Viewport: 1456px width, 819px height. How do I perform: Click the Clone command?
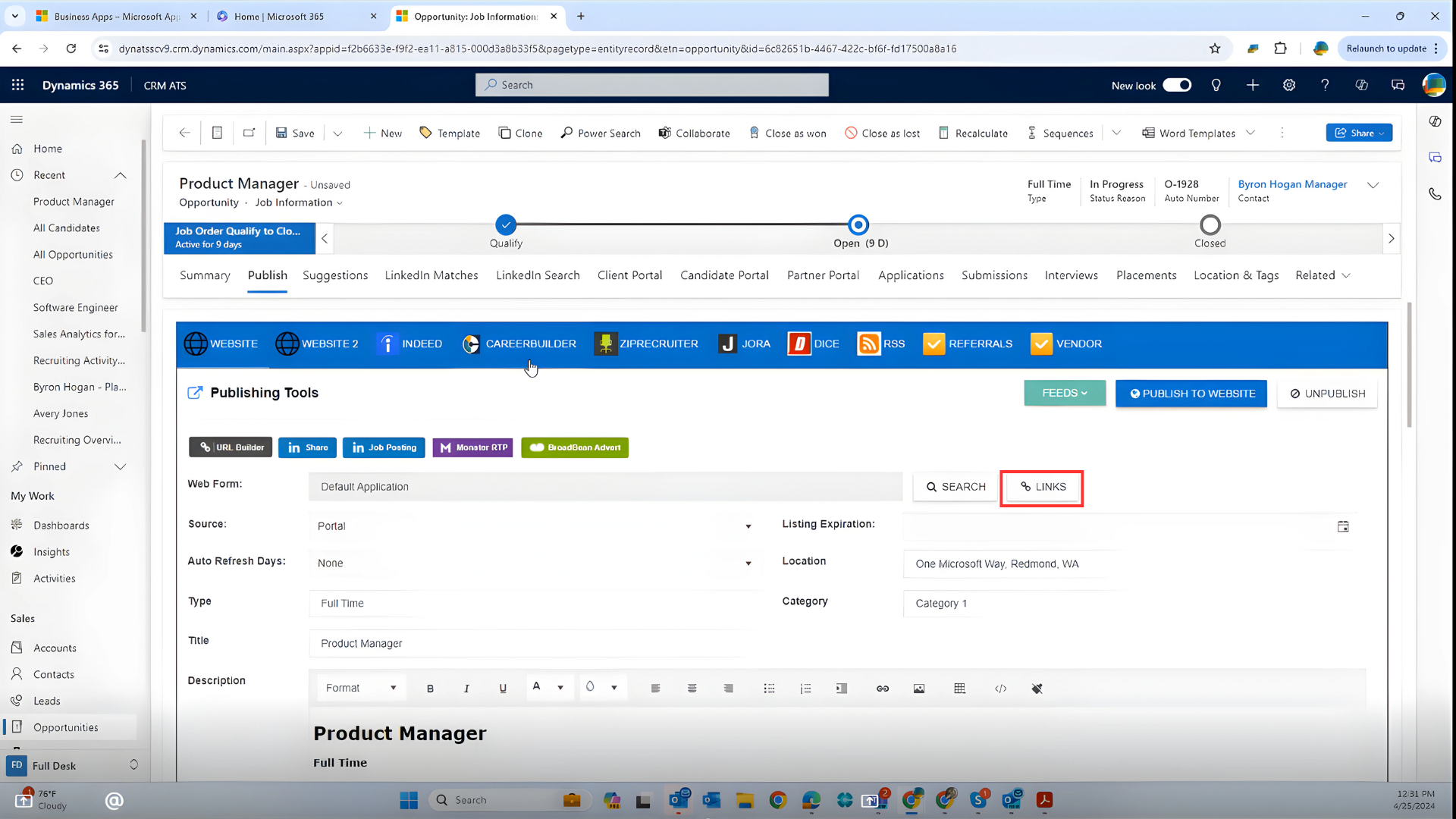[x=520, y=133]
